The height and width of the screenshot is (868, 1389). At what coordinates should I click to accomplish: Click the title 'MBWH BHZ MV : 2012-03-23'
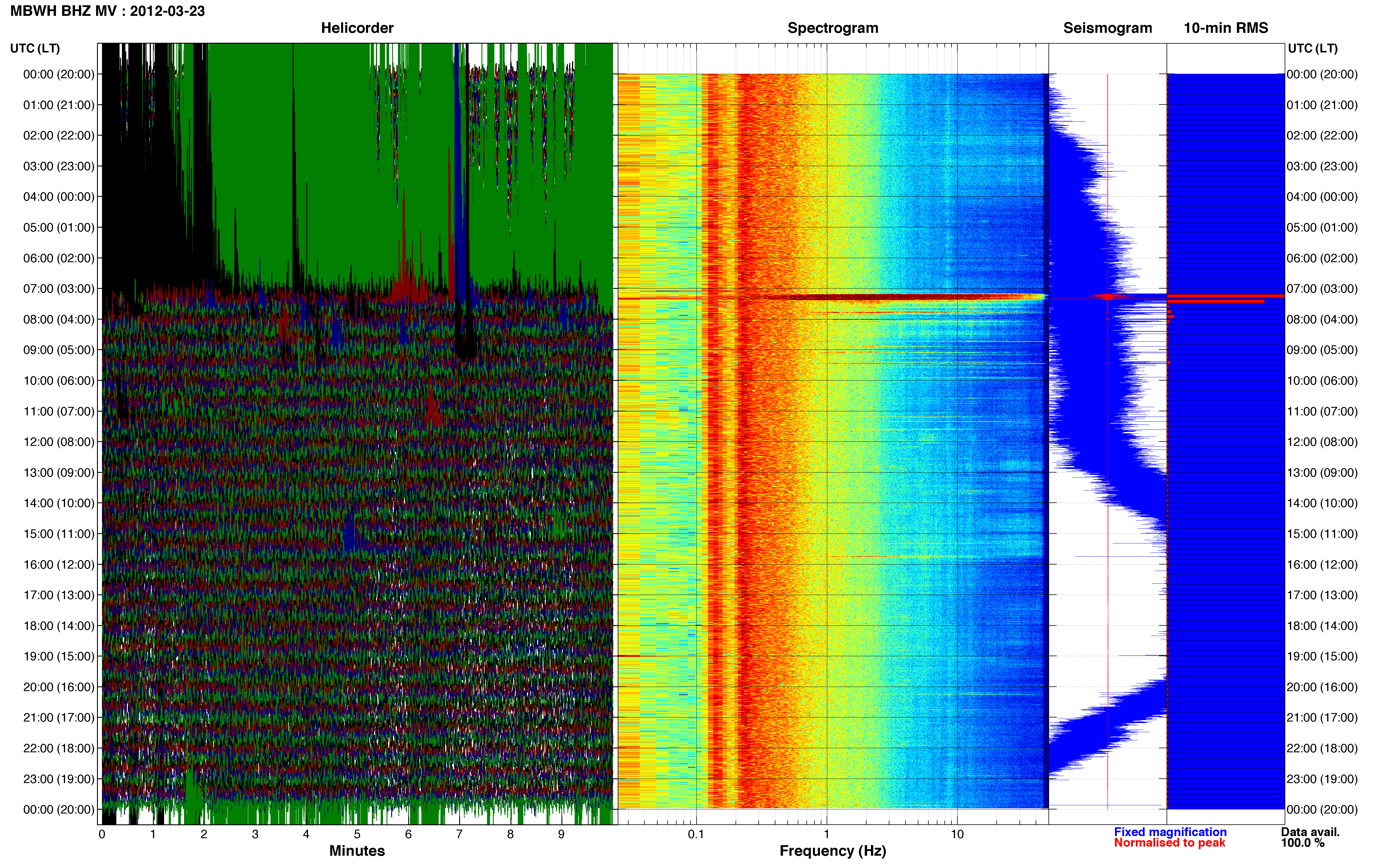[107, 11]
